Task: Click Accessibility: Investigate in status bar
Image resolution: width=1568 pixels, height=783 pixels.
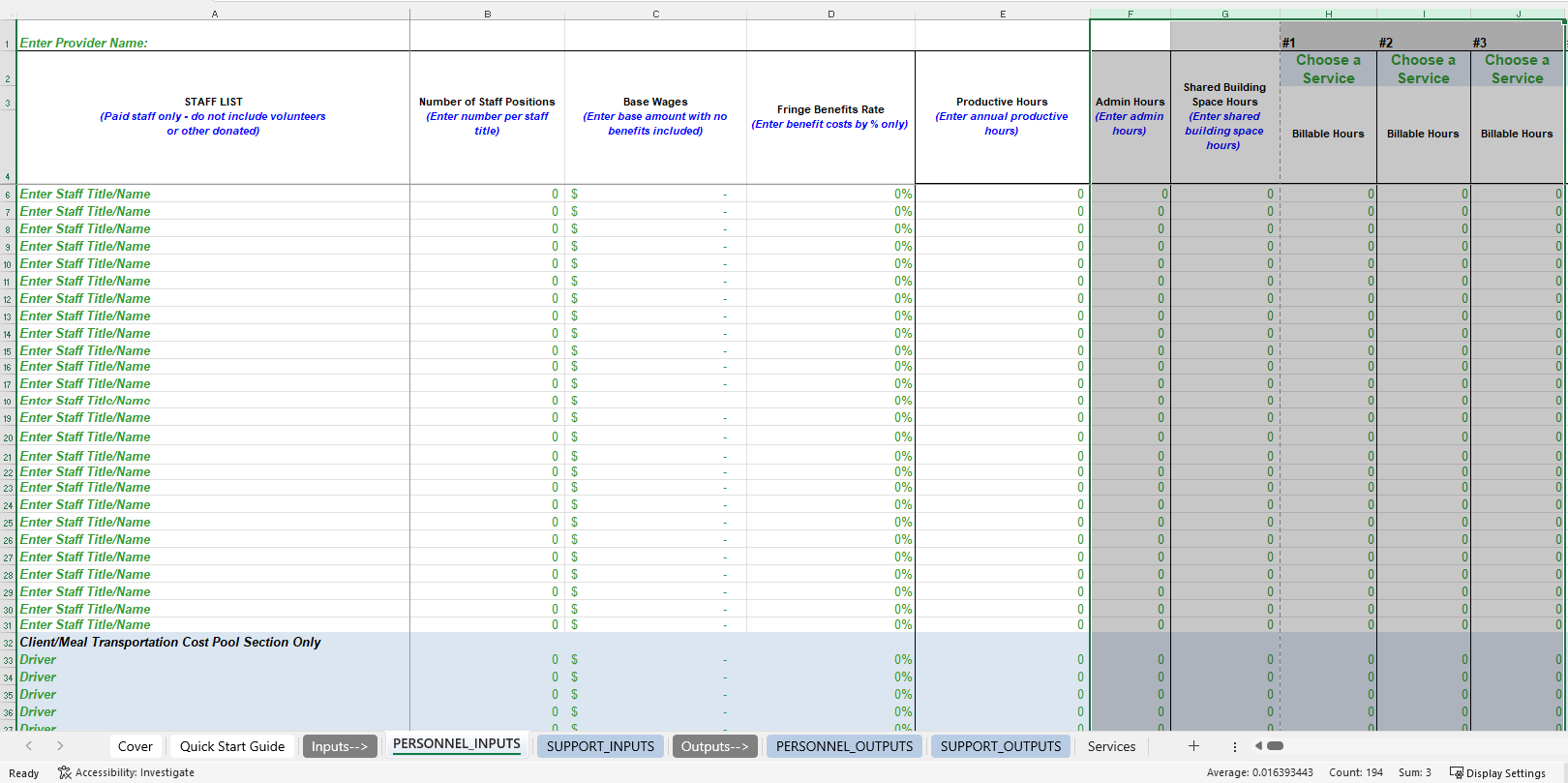Action: pyautogui.click(x=126, y=772)
